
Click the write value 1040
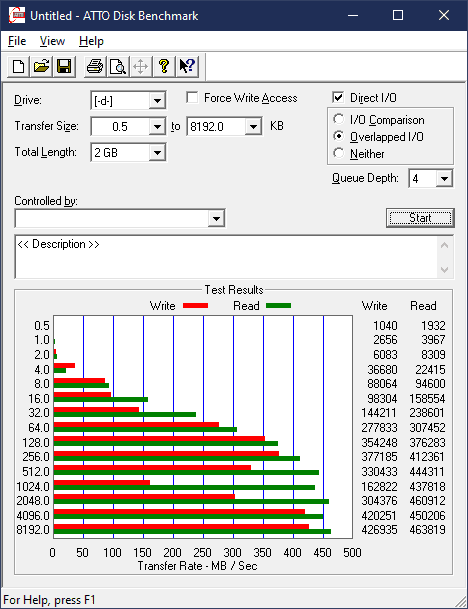(x=385, y=325)
